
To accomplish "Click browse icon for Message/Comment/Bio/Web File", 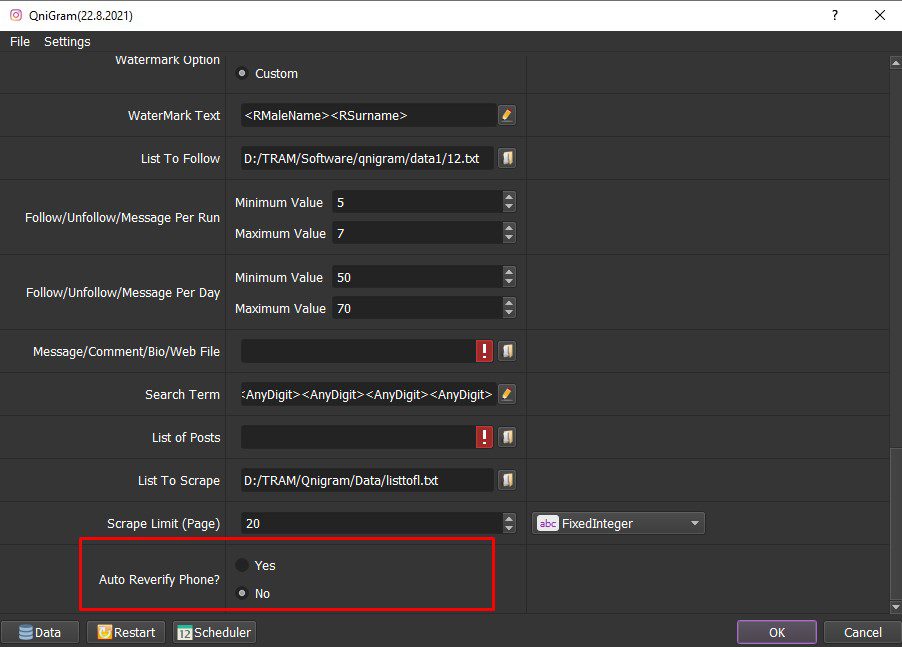I will tap(506, 351).
